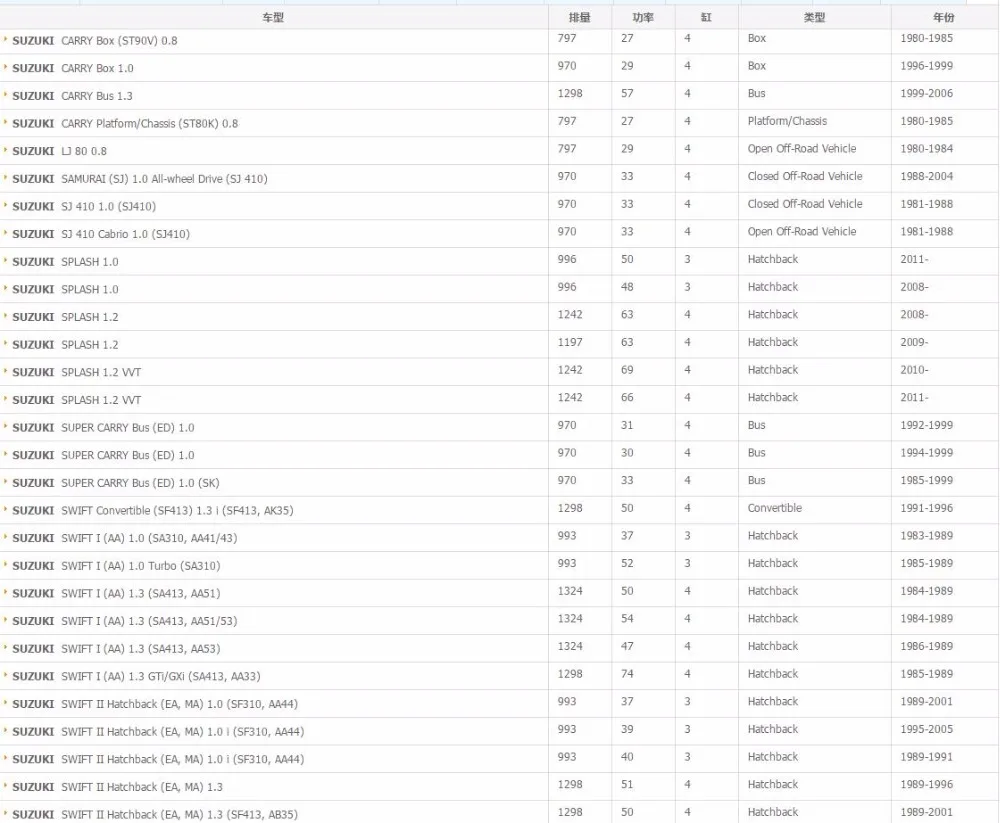This screenshot has height=823, width=1000.
Task: Click the '1995-2005' year cell
Action: [x=926, y=729]
